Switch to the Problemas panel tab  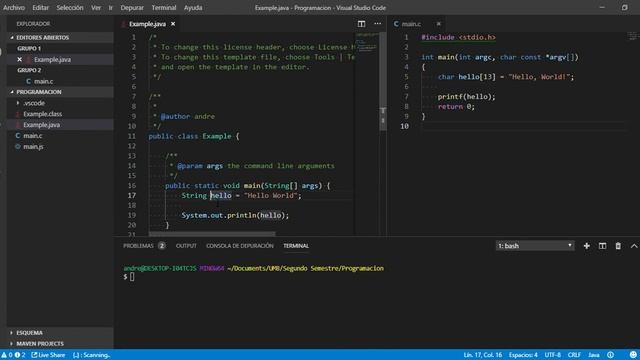[138, 246]
